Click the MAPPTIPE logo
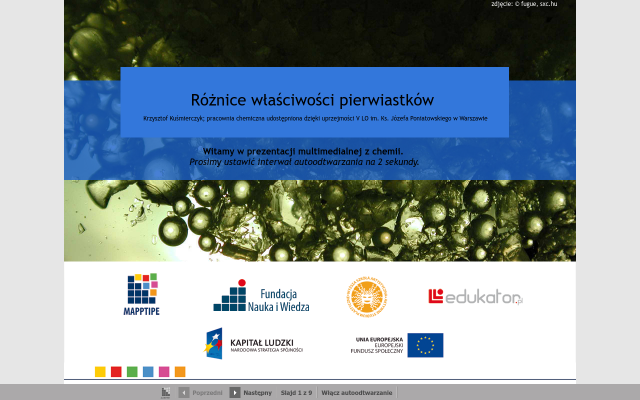Screen dimensions: 640x400 (142, 294)
